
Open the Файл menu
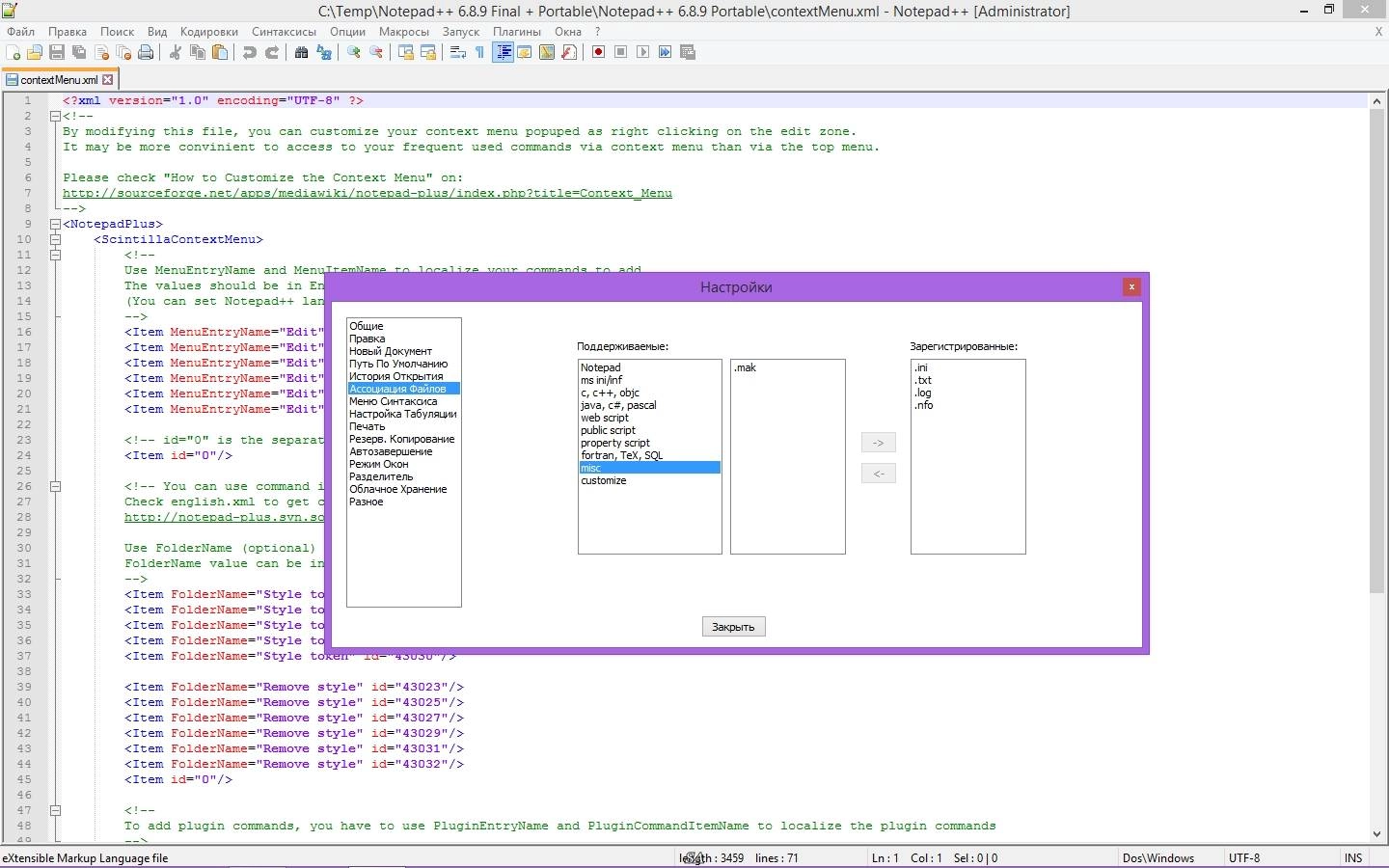tap(20, 31)
